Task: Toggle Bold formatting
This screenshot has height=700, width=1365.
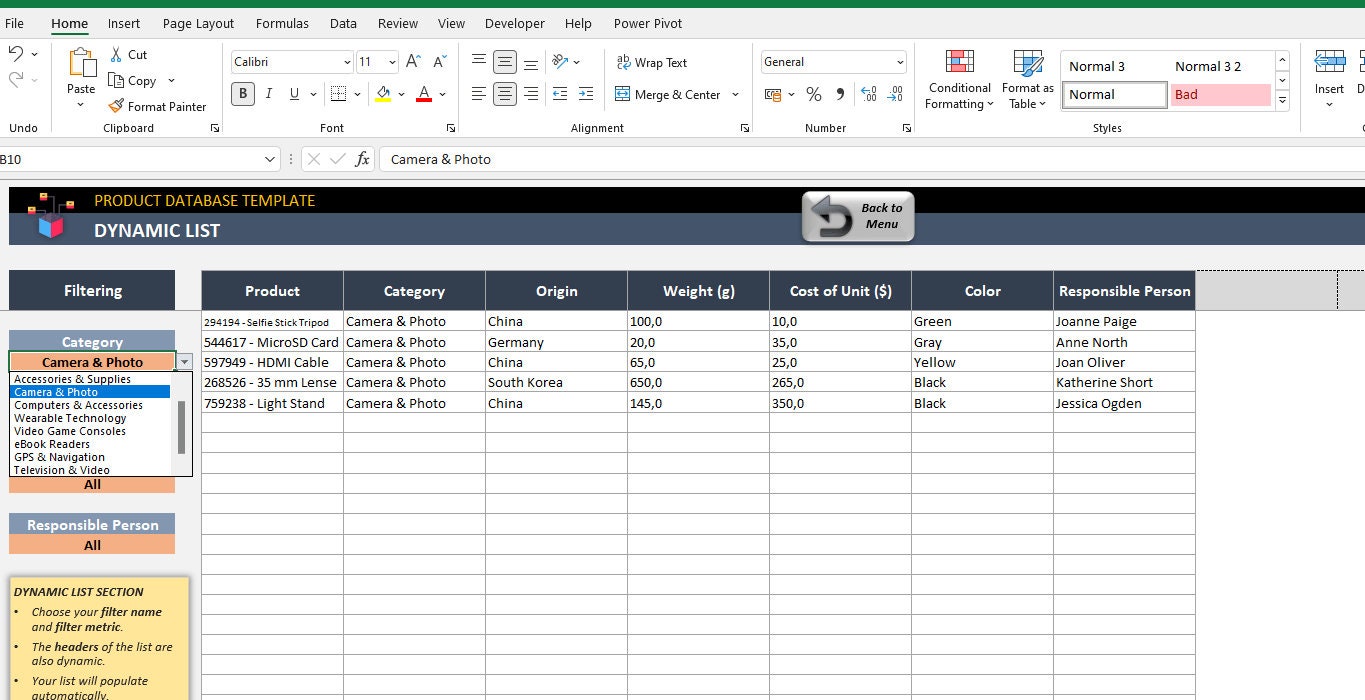Action: coord(241,93)
